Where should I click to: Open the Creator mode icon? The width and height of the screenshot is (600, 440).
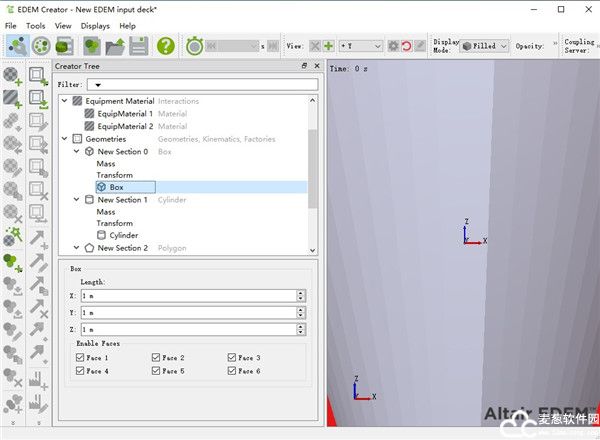pyautogui.click(x=16, y=45)
